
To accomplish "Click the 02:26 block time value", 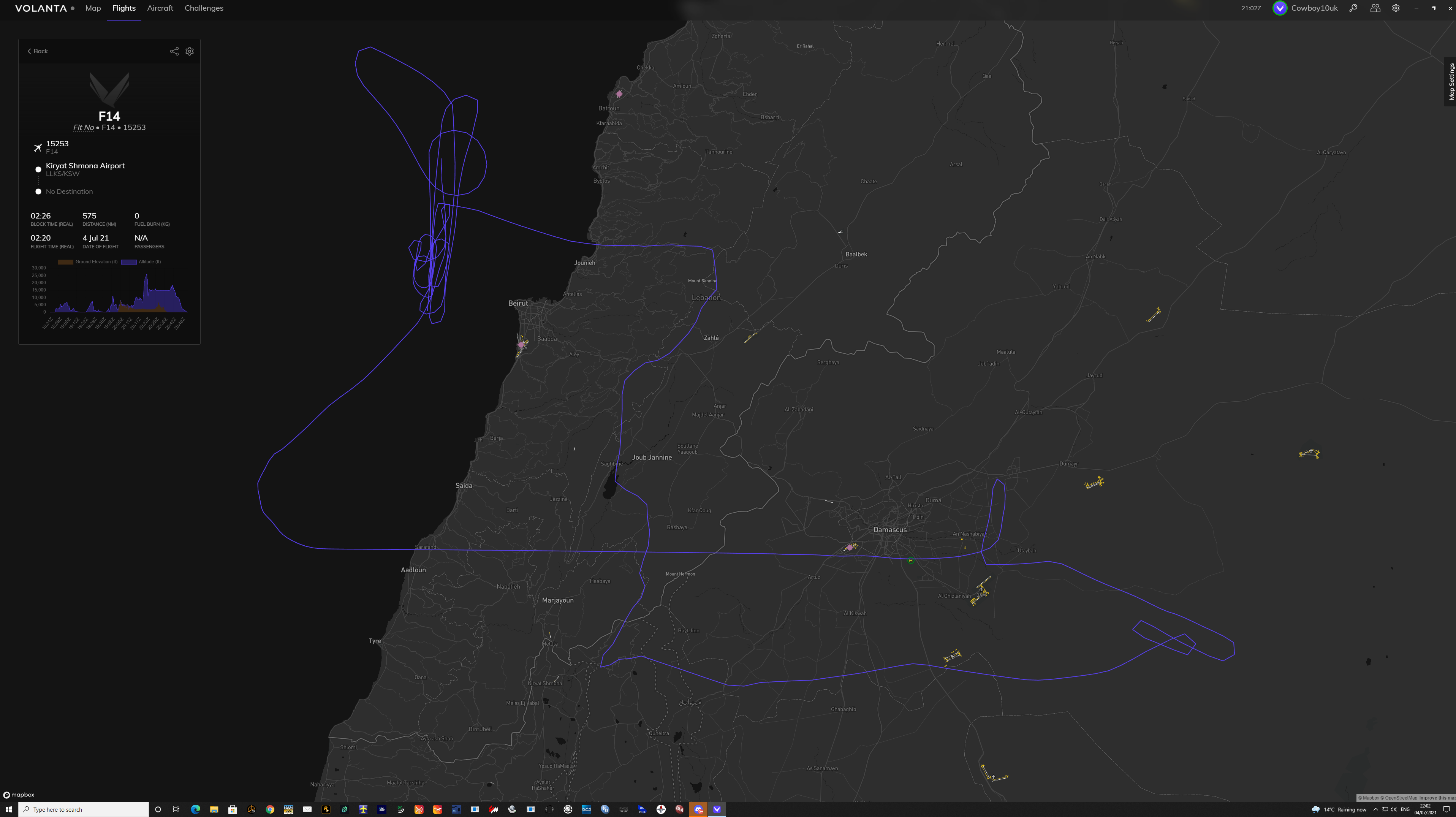I will click(x=41, y=216).
